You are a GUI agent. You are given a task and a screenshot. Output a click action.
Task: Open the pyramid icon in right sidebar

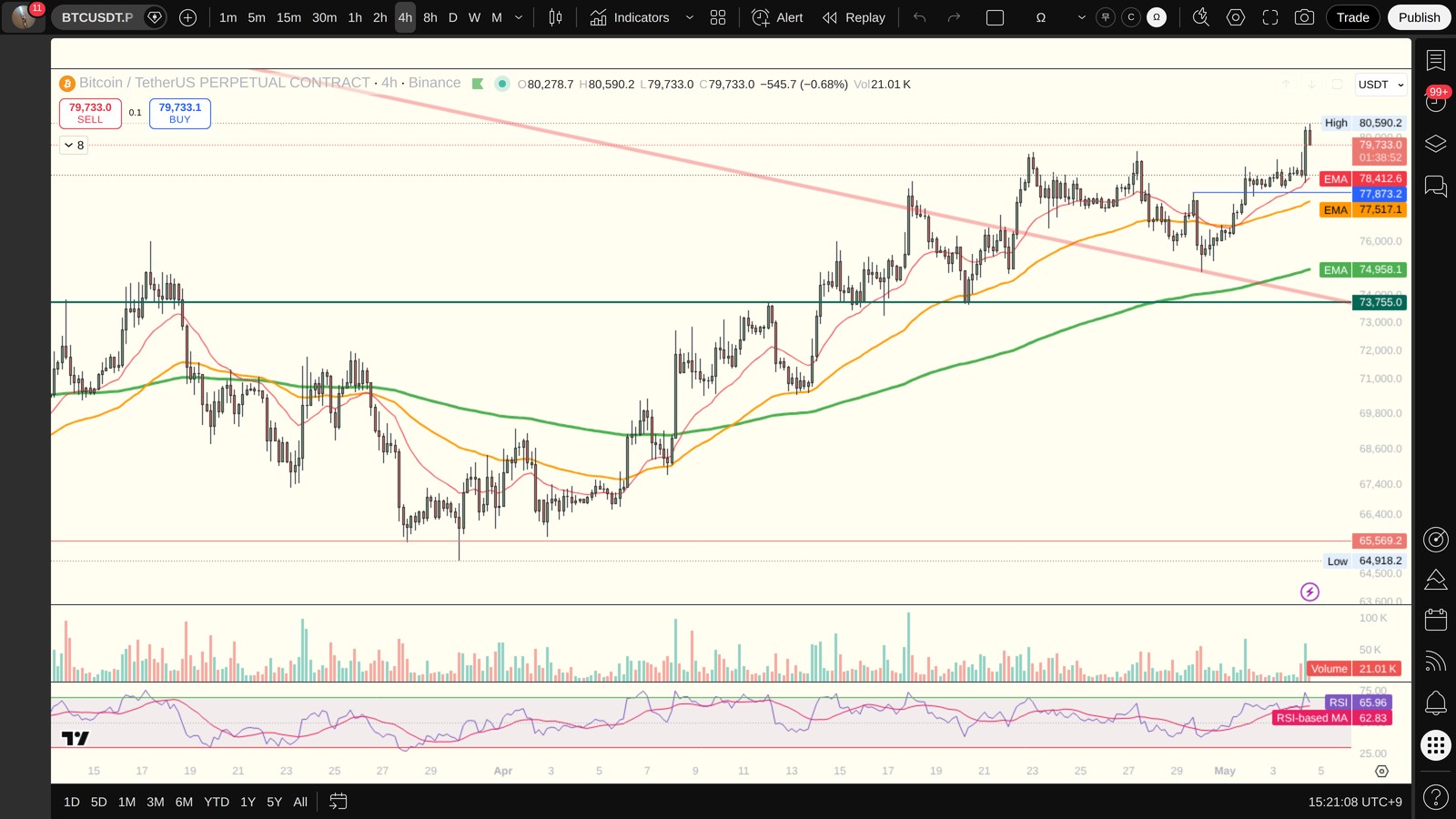click(1435, 580)
